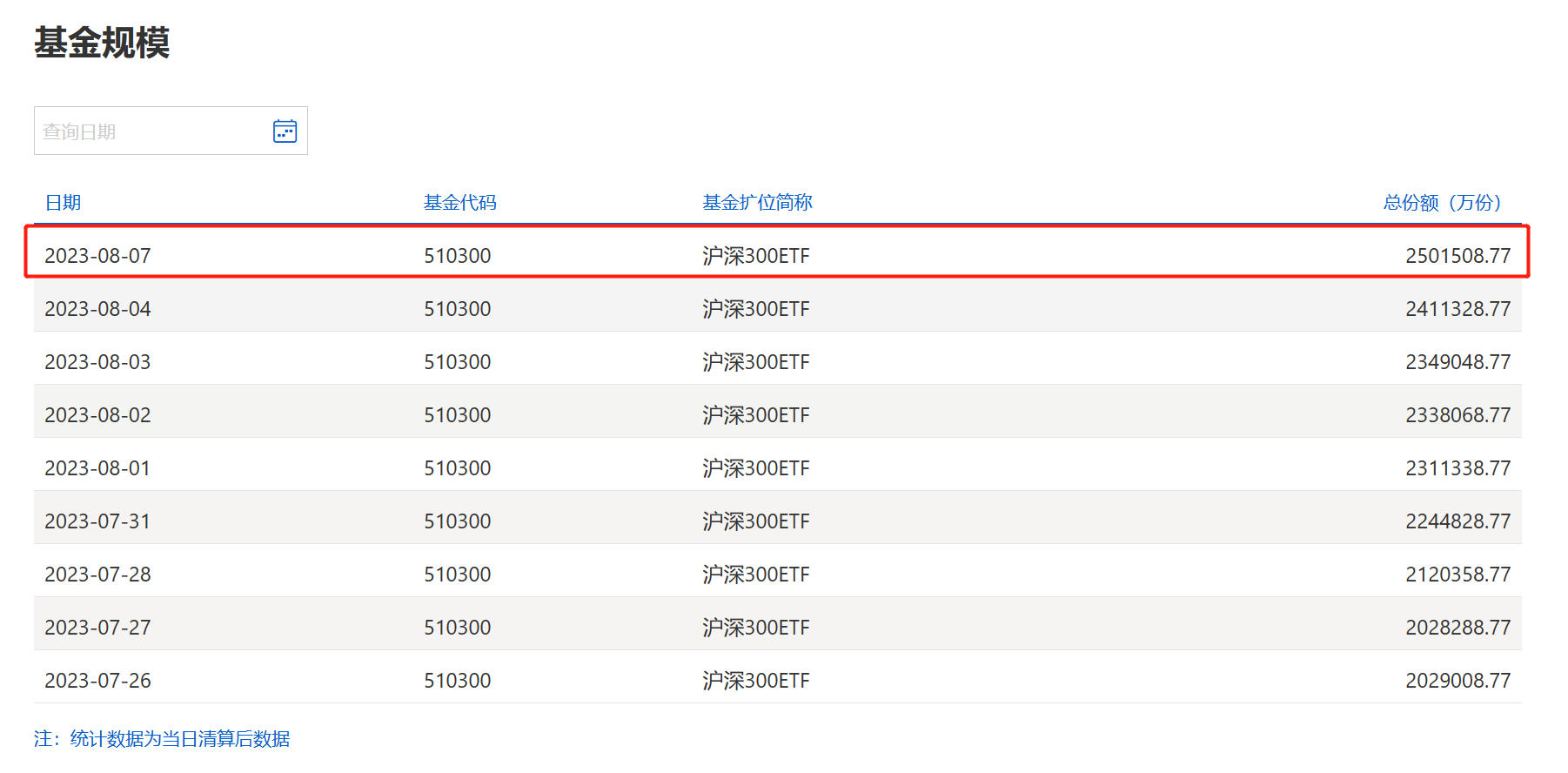This screenshot has height=773, width=1568.
Task: Click the 基金扩位简称 column header
Action: pos(757,203)
